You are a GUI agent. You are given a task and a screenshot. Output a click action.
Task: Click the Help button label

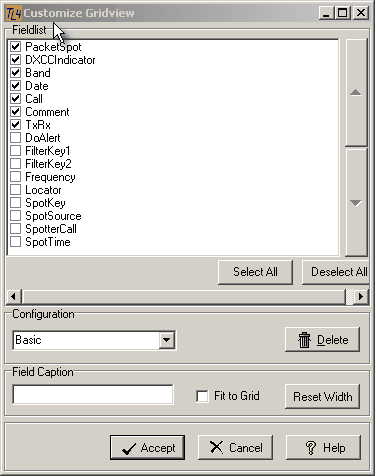[x=334, y=448]
